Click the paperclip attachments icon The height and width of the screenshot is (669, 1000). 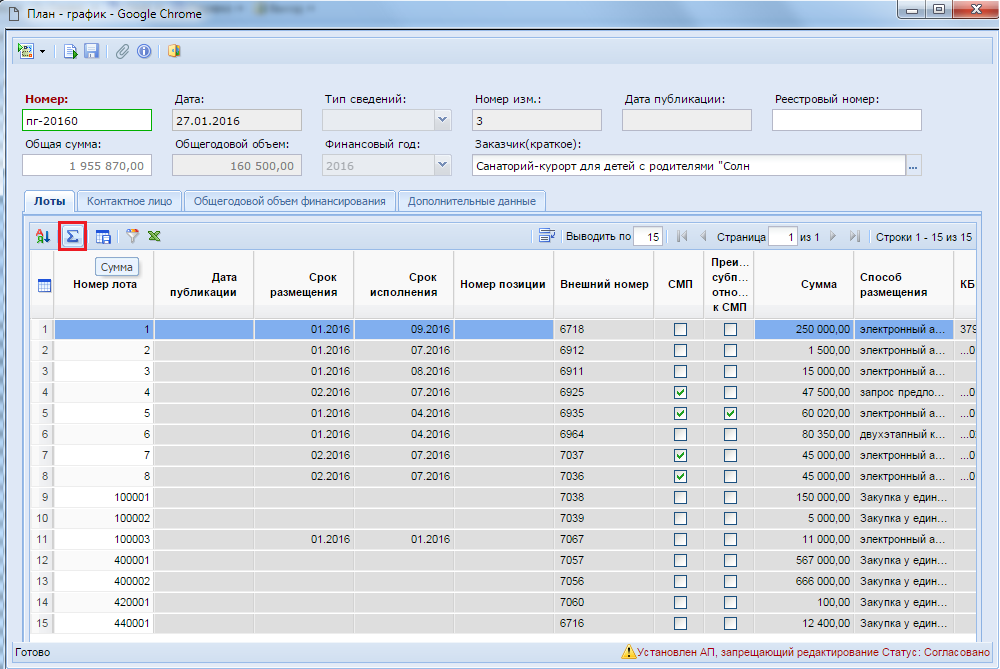[x=123, y=51]
